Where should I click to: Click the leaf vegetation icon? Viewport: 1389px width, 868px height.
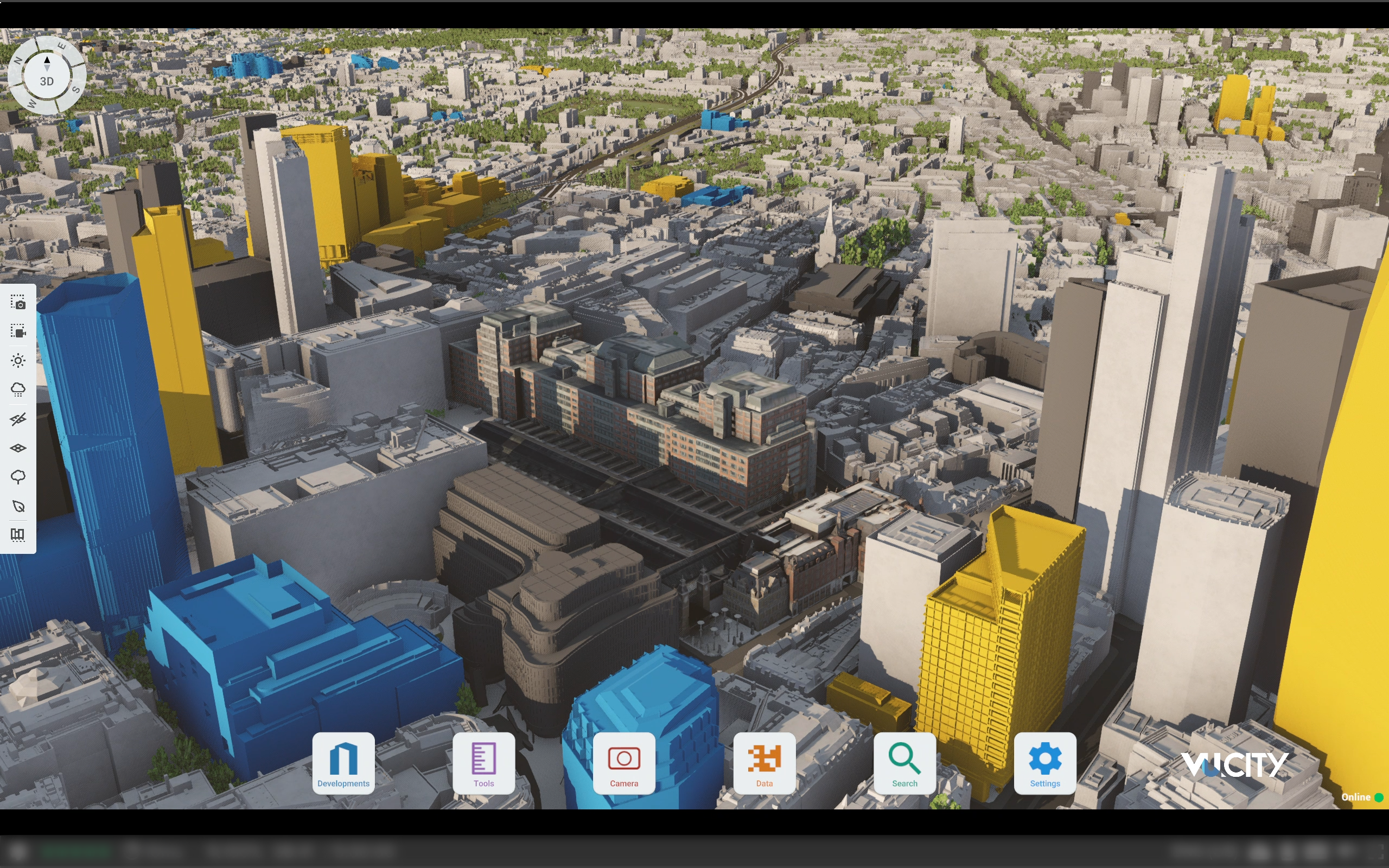click(18, 506)
